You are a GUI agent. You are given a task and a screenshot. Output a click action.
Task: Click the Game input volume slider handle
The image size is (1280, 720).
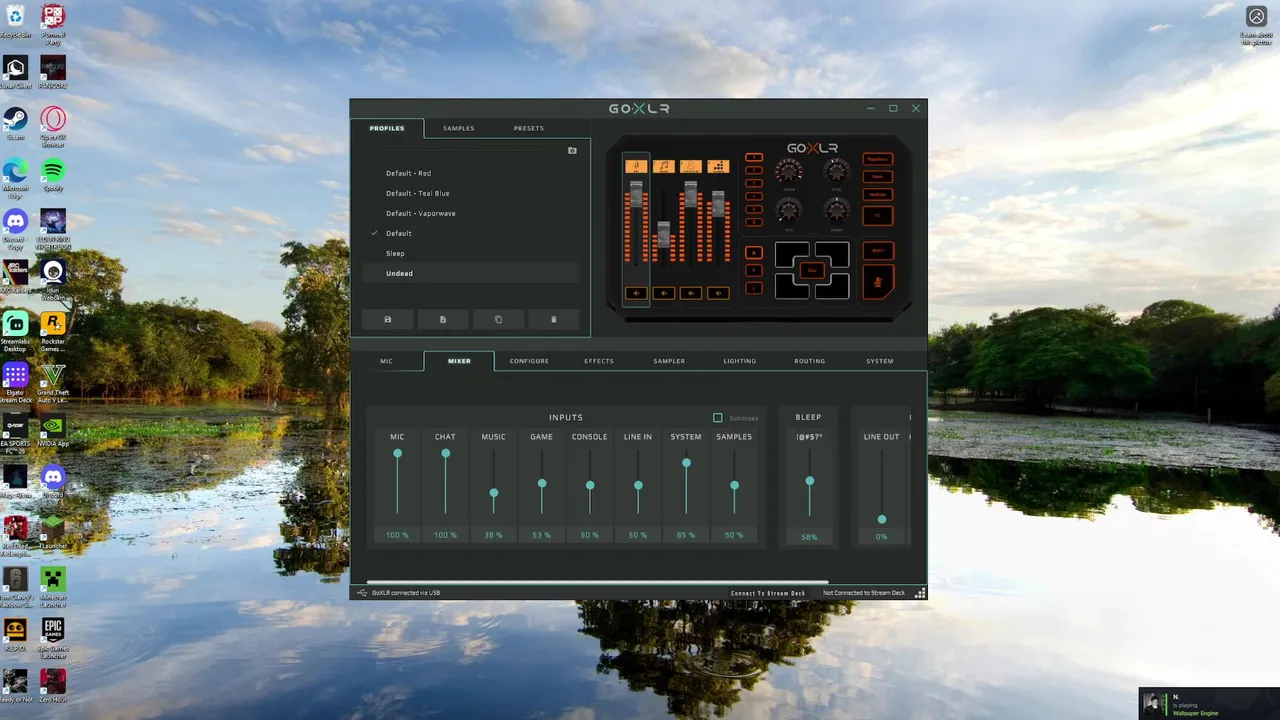(542, 483)
